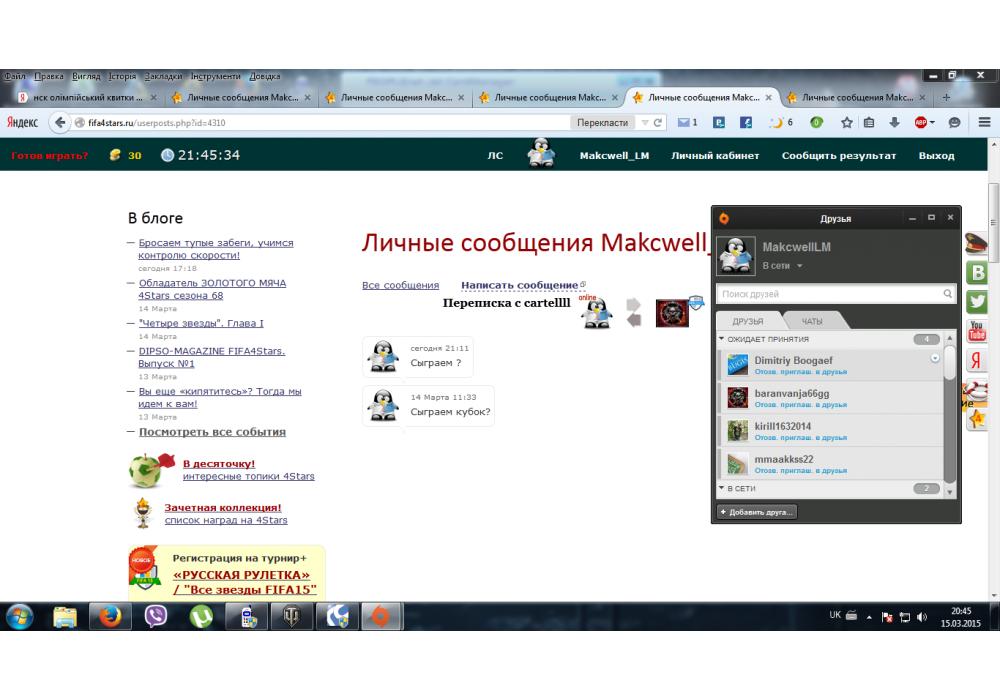The width and height of the screenshot is (1000, 700).
Task: Click the Origin logo in Друзья window
Action: click(724, 218)
